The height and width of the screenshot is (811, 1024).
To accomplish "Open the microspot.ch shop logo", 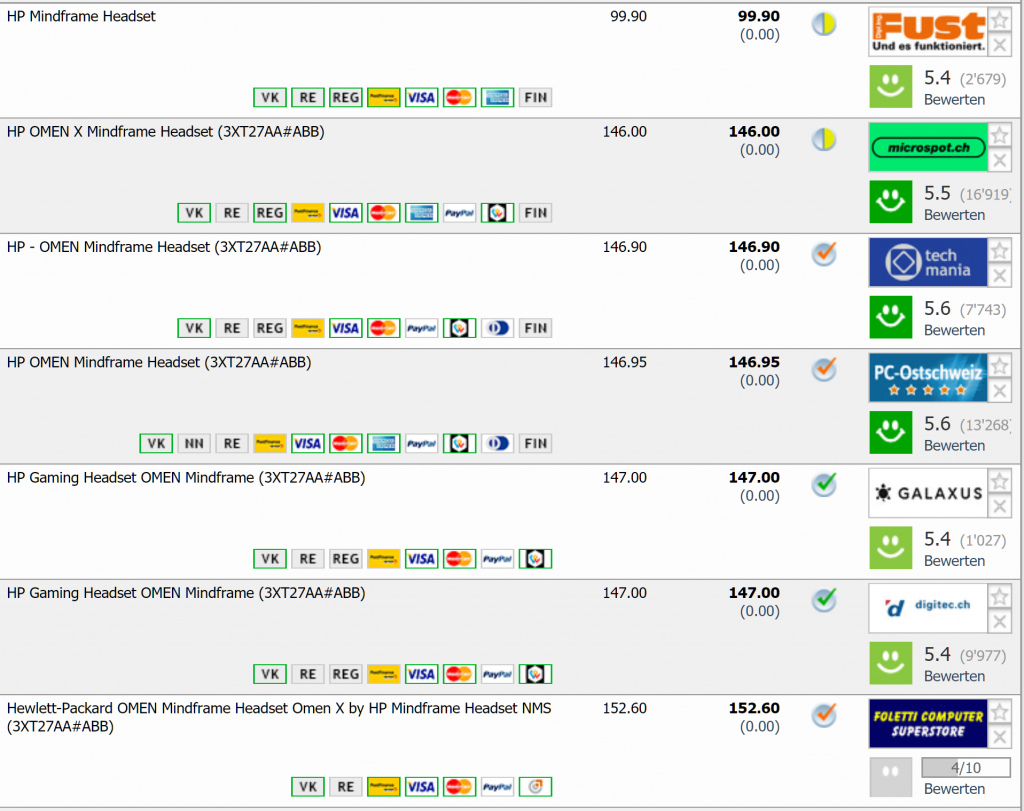I will (x=927, y=148).
